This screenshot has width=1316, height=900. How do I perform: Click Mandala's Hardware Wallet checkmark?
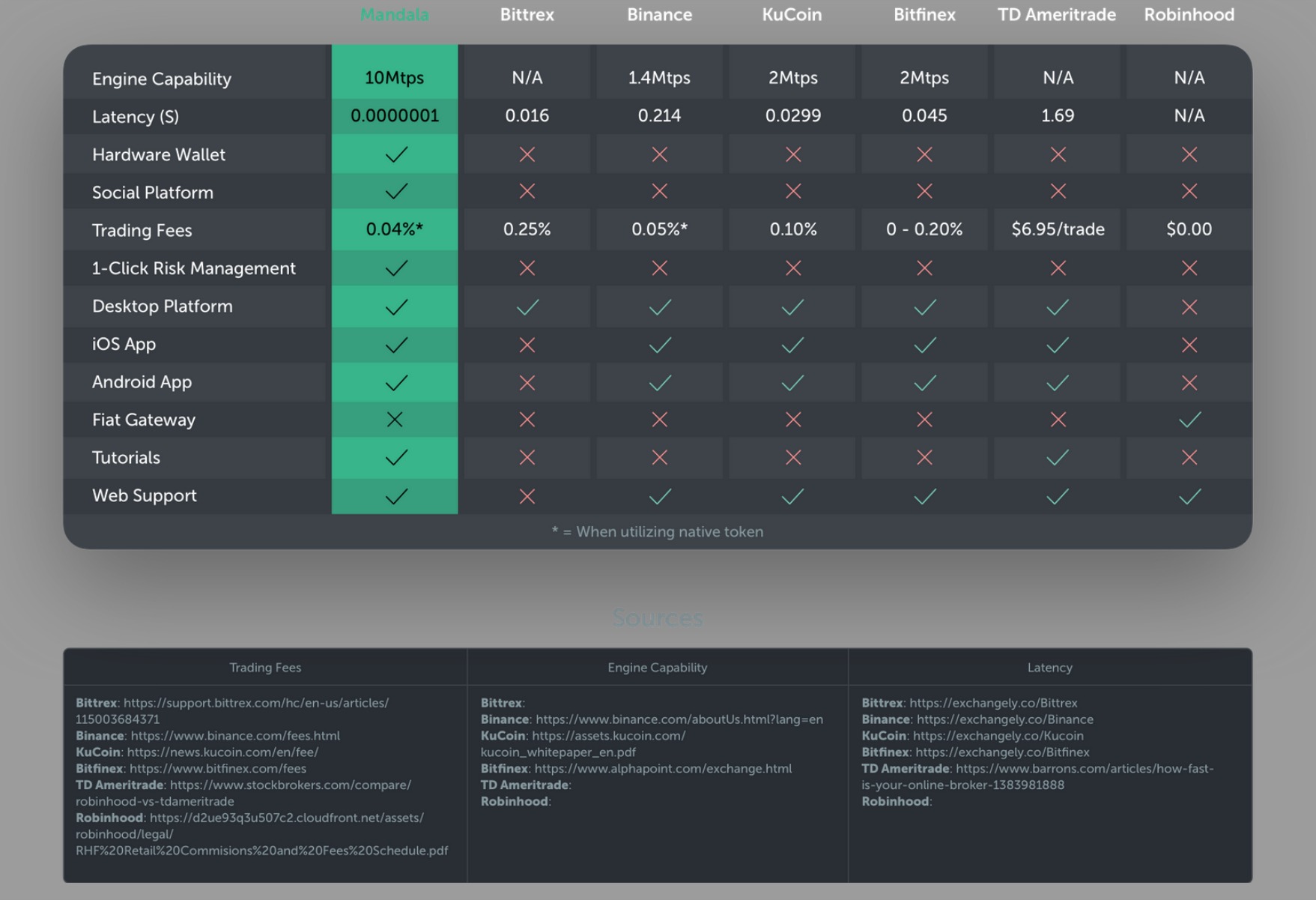click(395, 154)
